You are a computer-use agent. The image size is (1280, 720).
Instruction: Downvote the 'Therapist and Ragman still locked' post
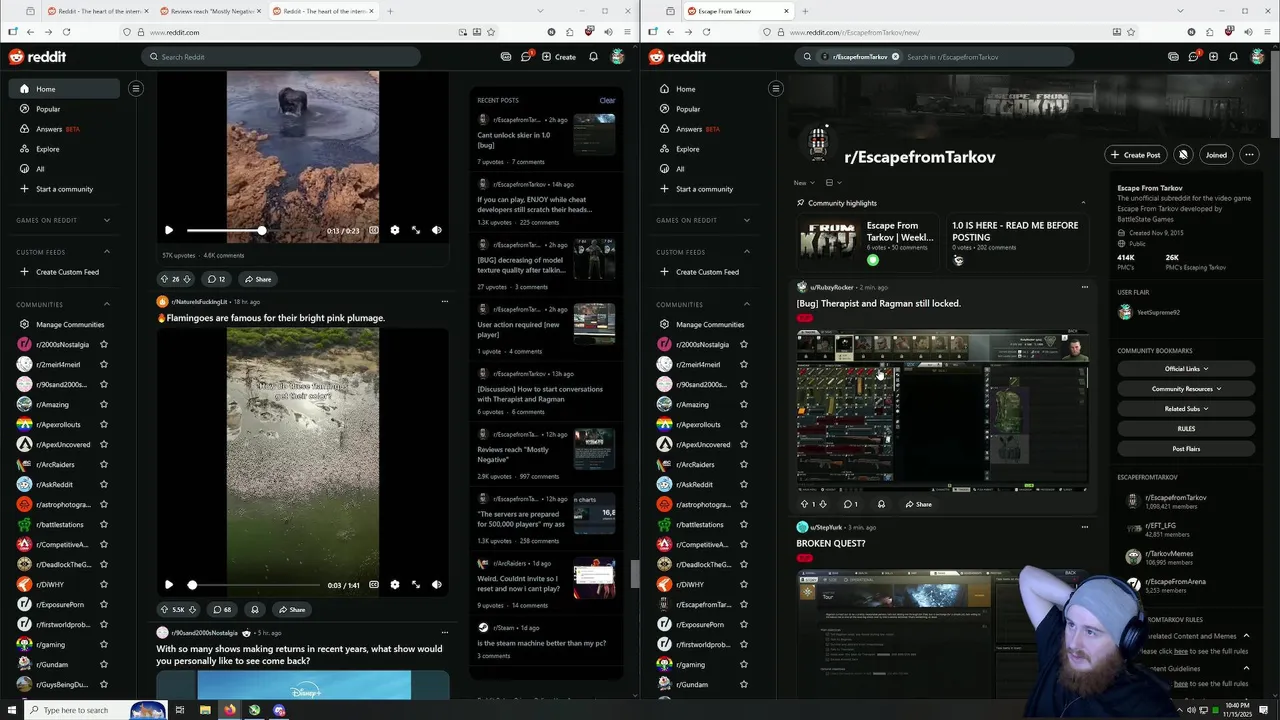point(823,504)
